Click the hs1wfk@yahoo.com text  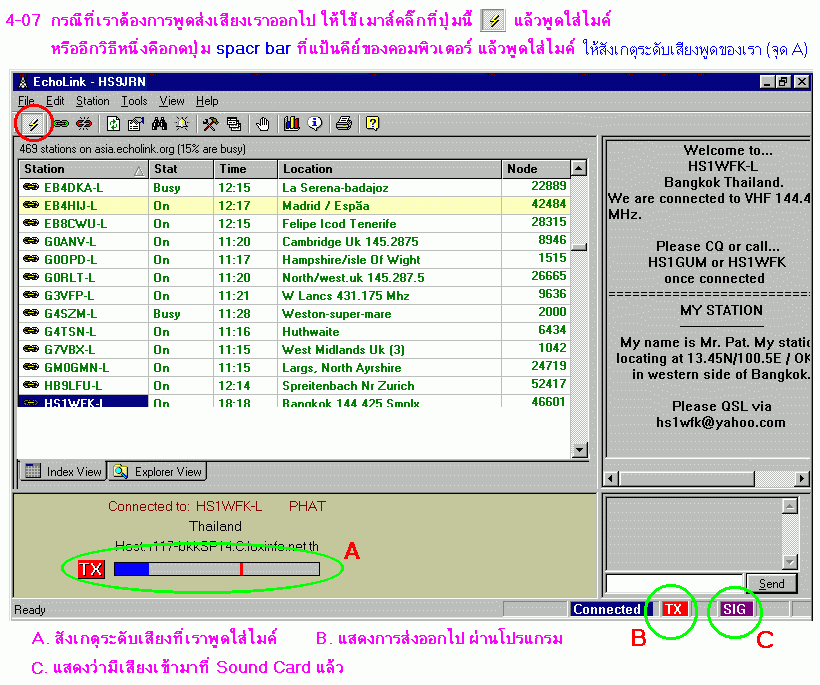click(721, 423)
